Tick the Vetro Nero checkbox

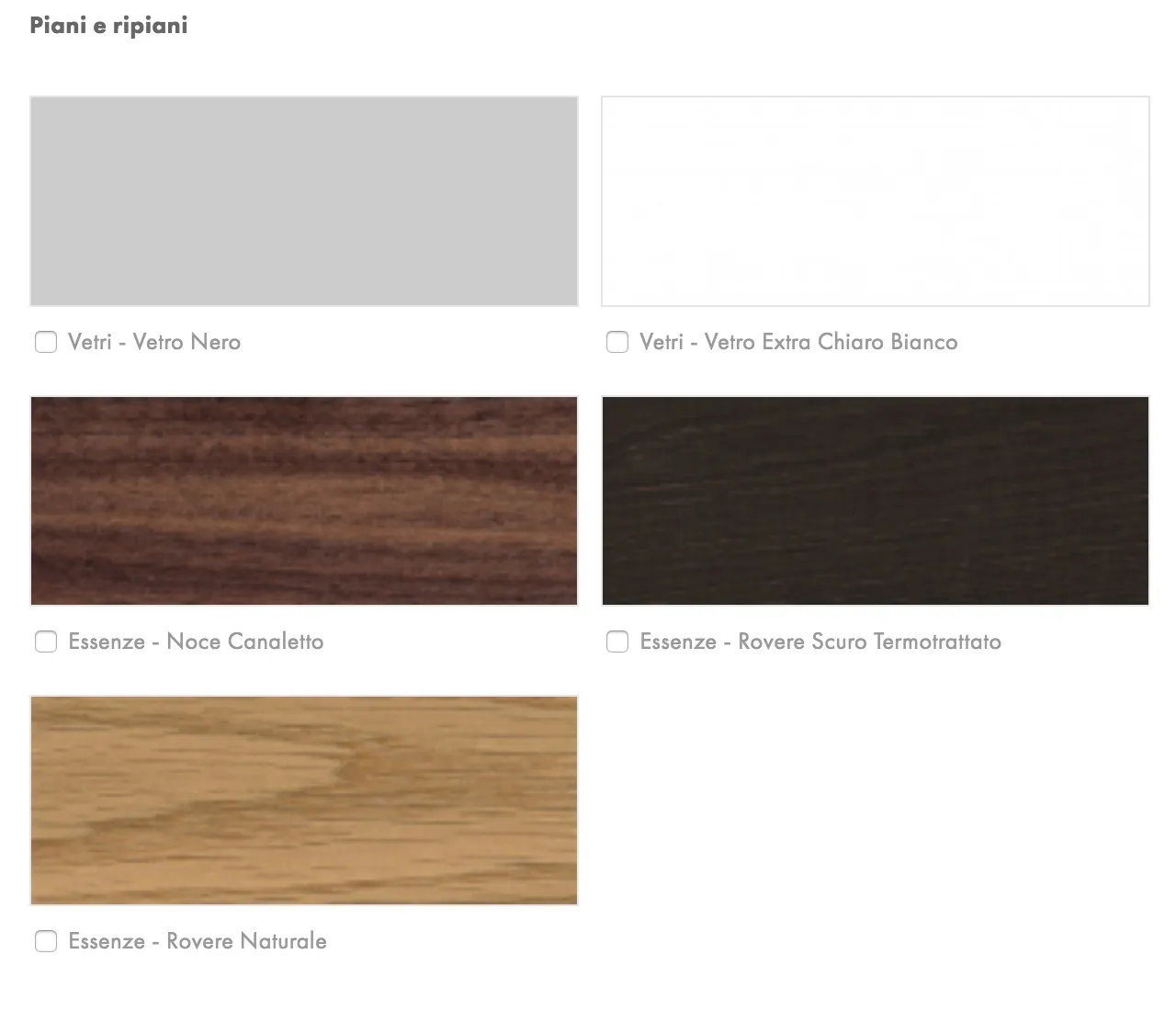tap(46, 342)
